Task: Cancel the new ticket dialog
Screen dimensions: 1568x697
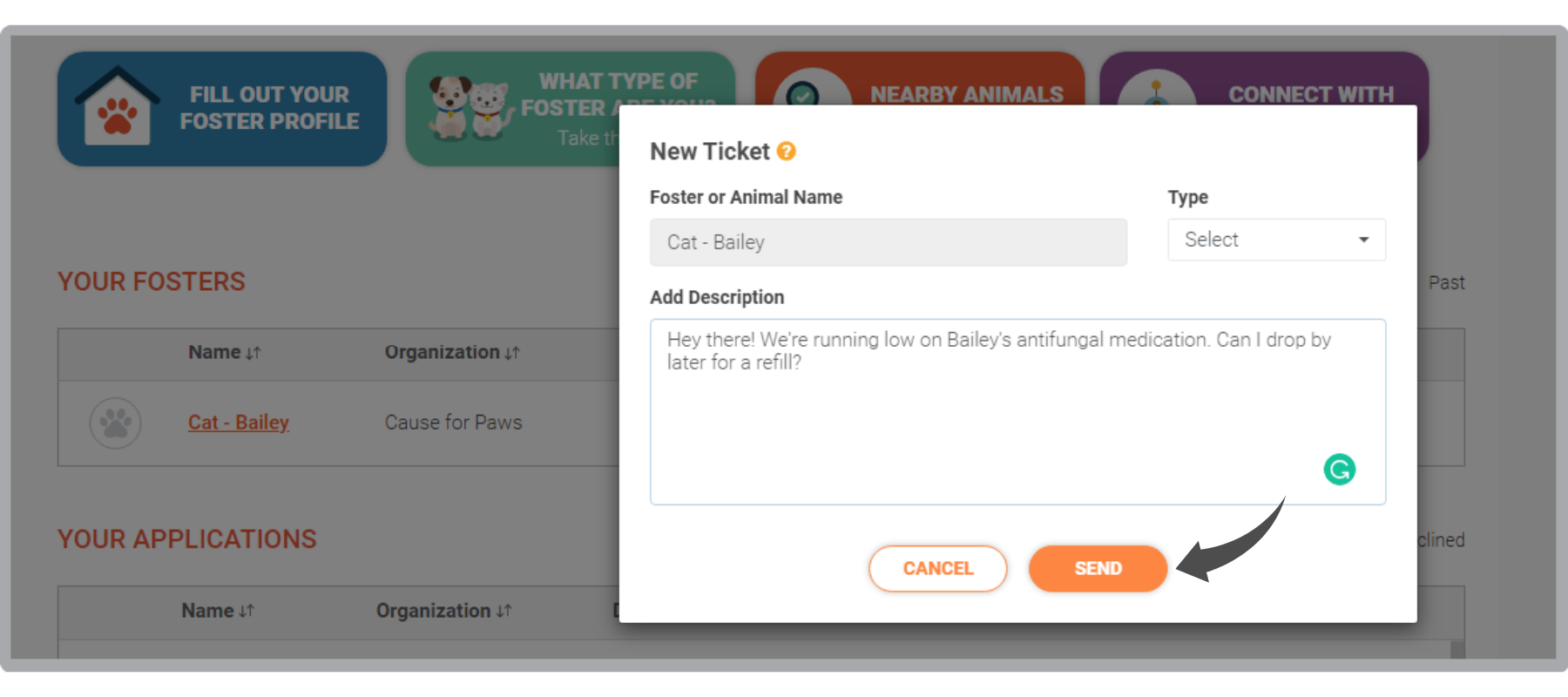Action: (x=937, y=568)
